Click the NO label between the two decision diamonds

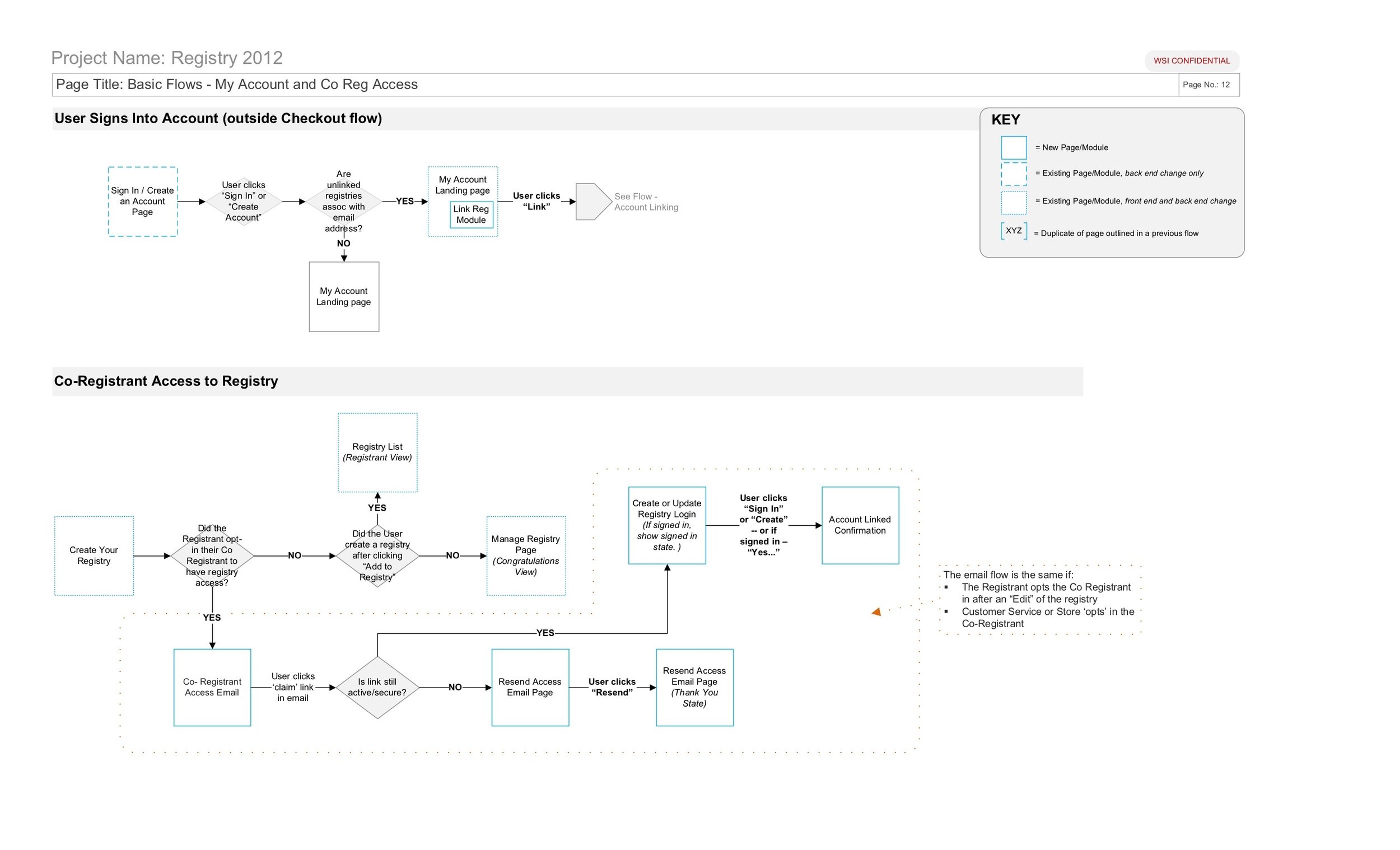(x=295, y=555)
